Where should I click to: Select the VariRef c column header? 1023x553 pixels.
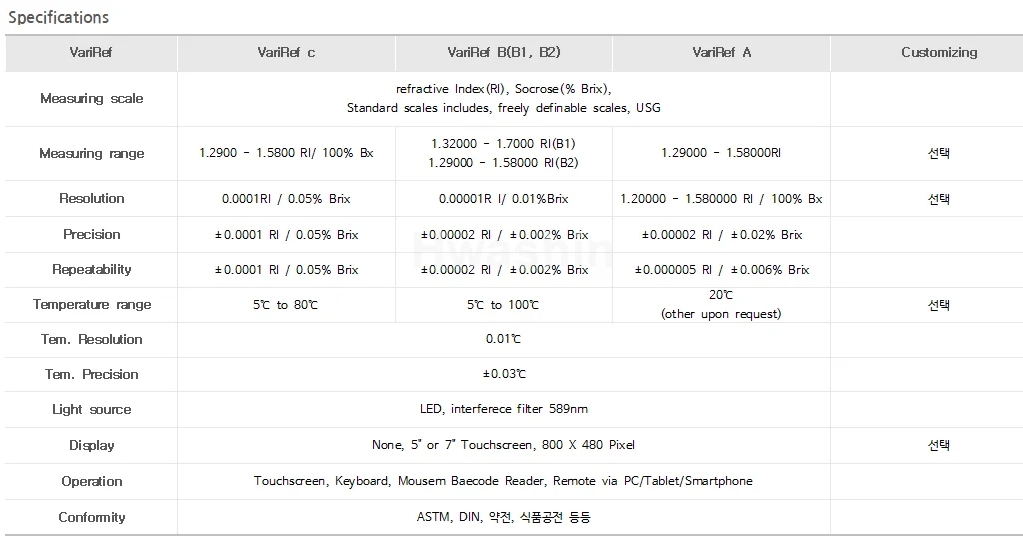click(x=286, y=53)
